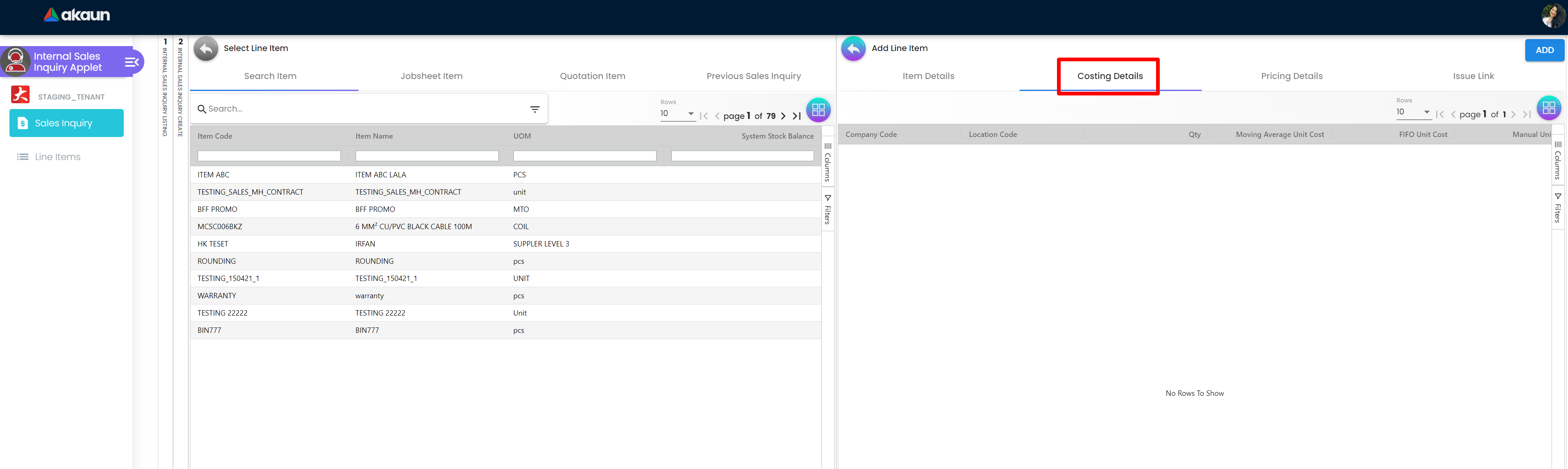Screen dimensions: 1568x469
Task: Toggle the Filters side panel in the item grid
Action: [x=827, y=209]
